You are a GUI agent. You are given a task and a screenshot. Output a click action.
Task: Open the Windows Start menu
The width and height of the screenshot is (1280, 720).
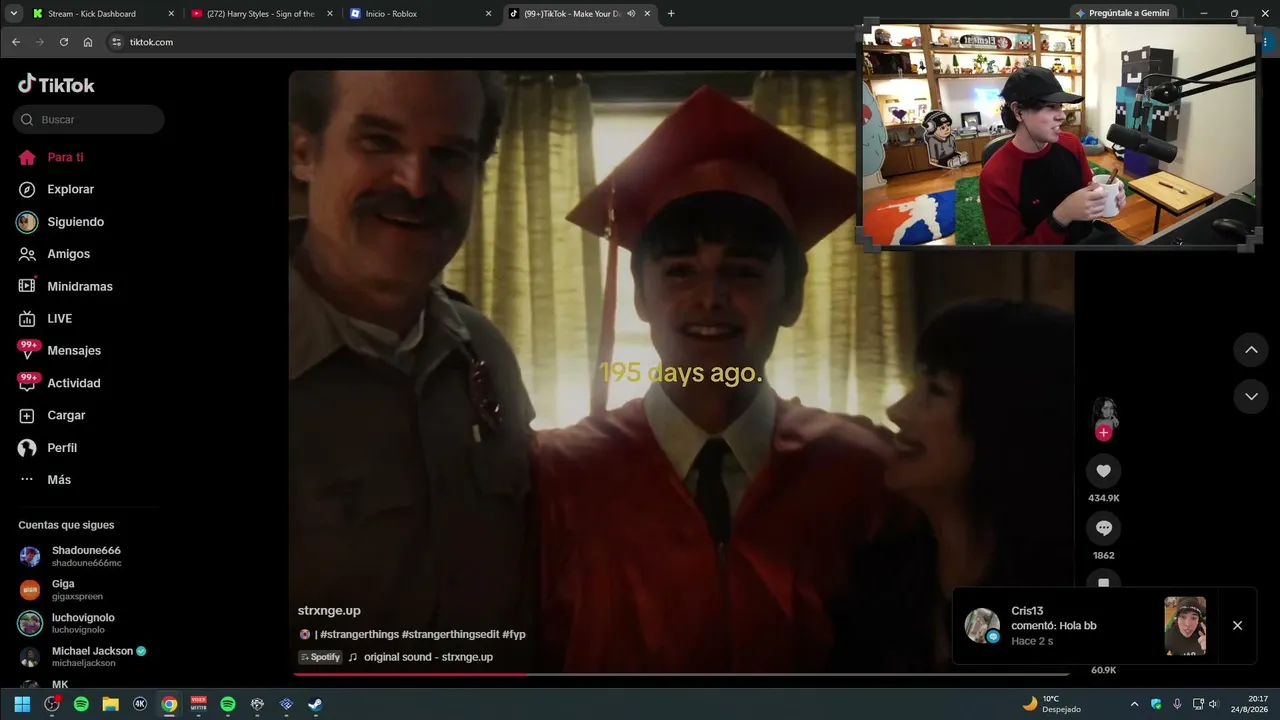click(22, 704)
